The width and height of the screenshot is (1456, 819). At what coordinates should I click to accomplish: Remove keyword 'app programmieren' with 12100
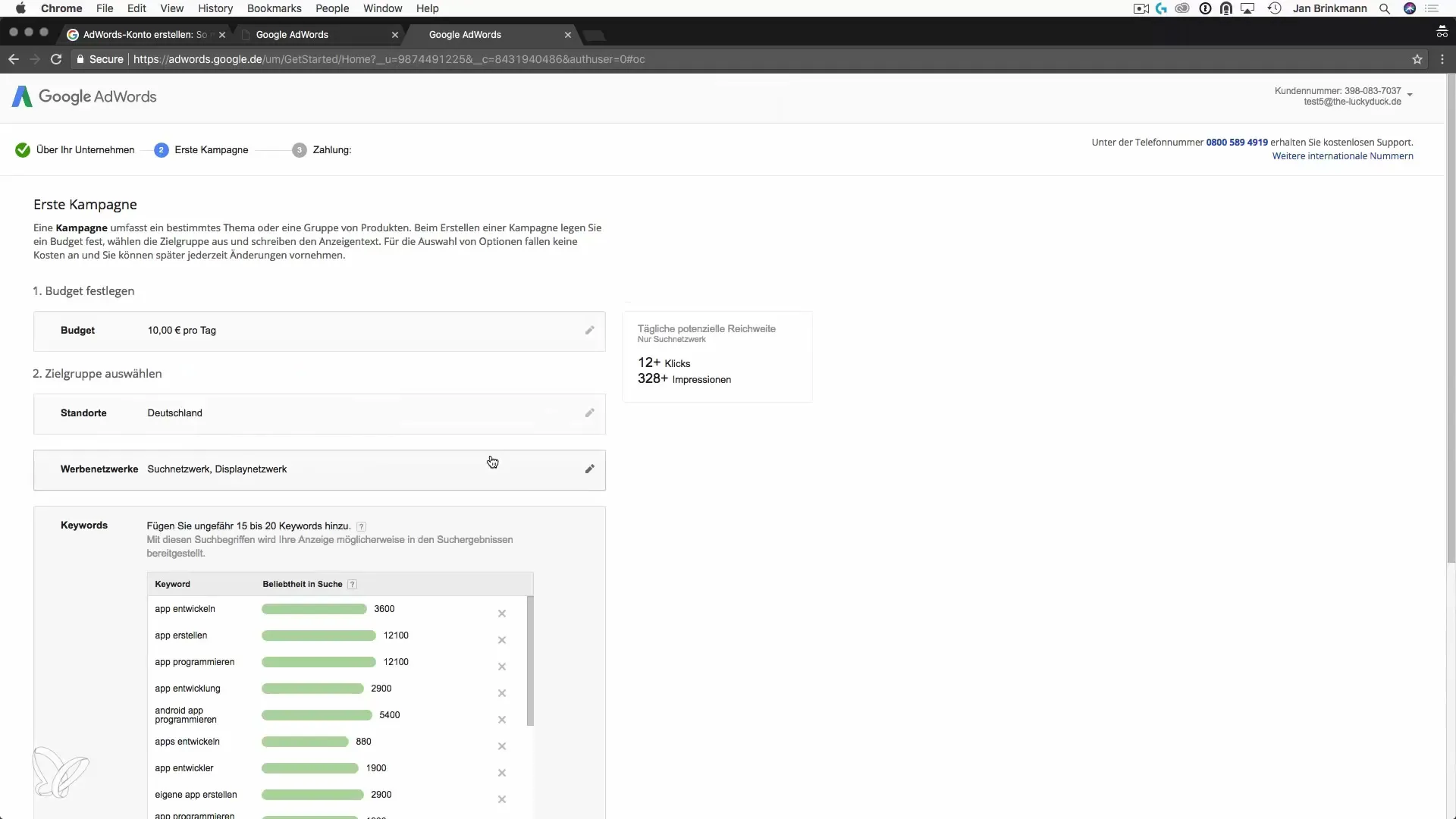click(x=501, y=667)
